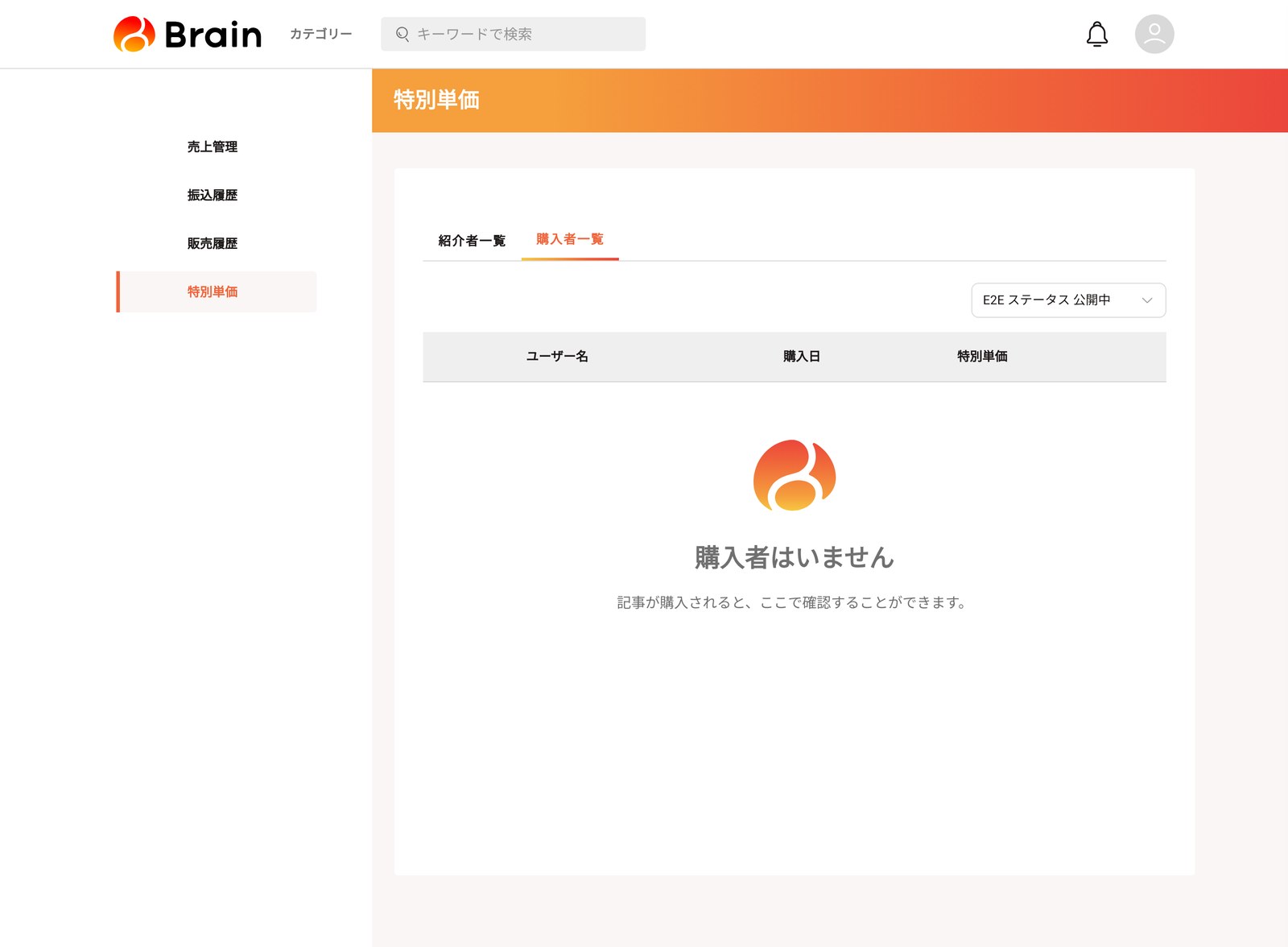The height and width of the screenshot is (947, 1288).
Task: Click the 購入日 column header
Action: click(801, 356)
